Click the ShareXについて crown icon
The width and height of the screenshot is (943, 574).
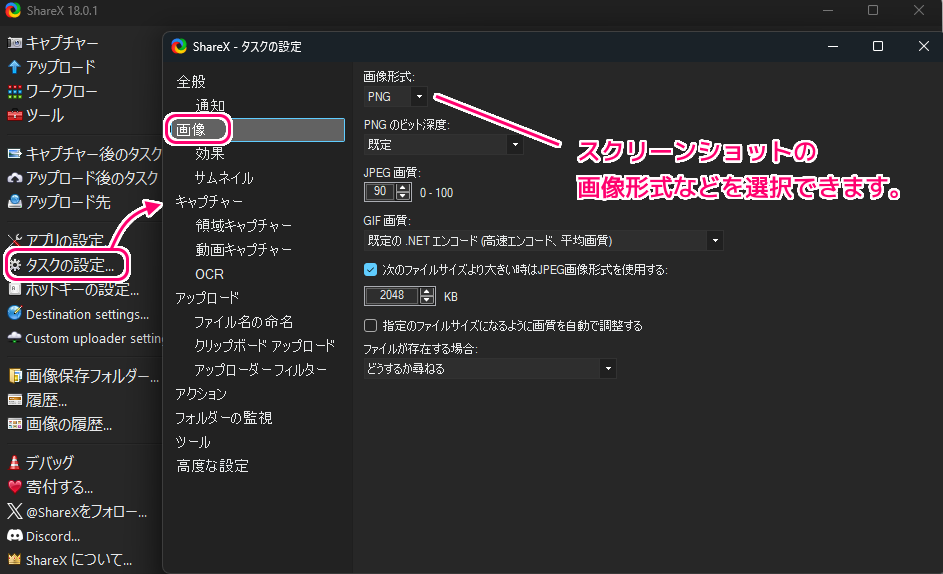pyautogui.click(x=14, y=560)
